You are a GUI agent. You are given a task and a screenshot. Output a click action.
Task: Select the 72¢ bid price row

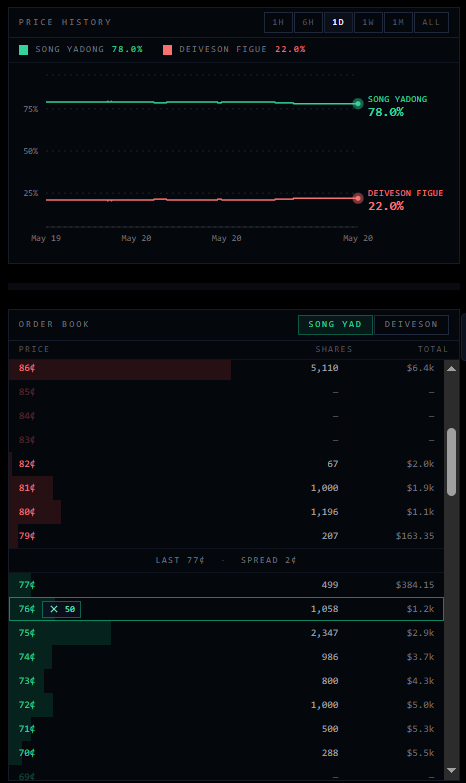[x=226, y=705]
